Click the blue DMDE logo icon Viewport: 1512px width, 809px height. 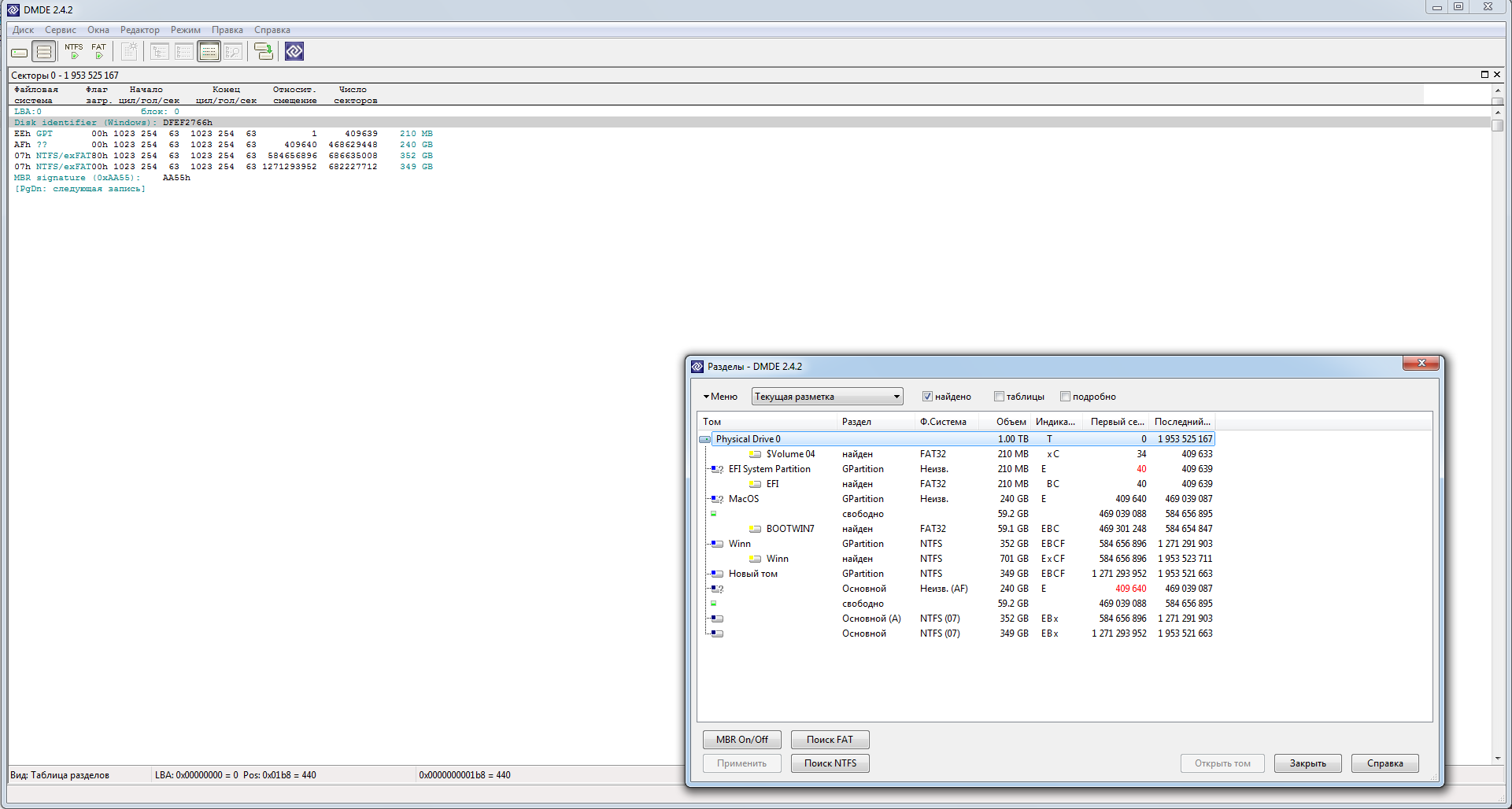point(294,52)
